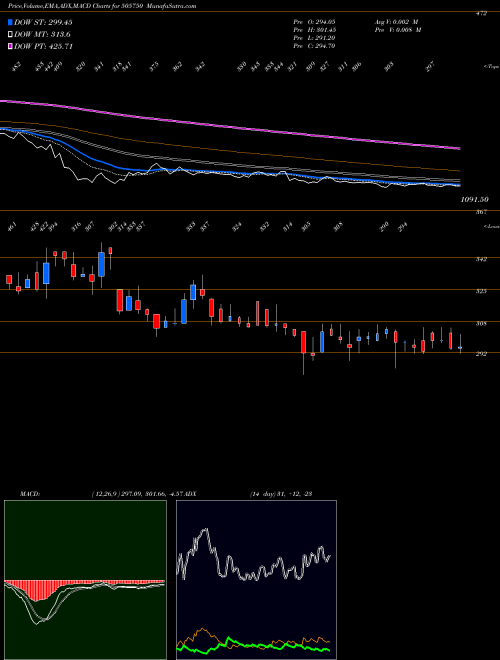
Task: Click the 292 price axis label
Action: [481, 354]
